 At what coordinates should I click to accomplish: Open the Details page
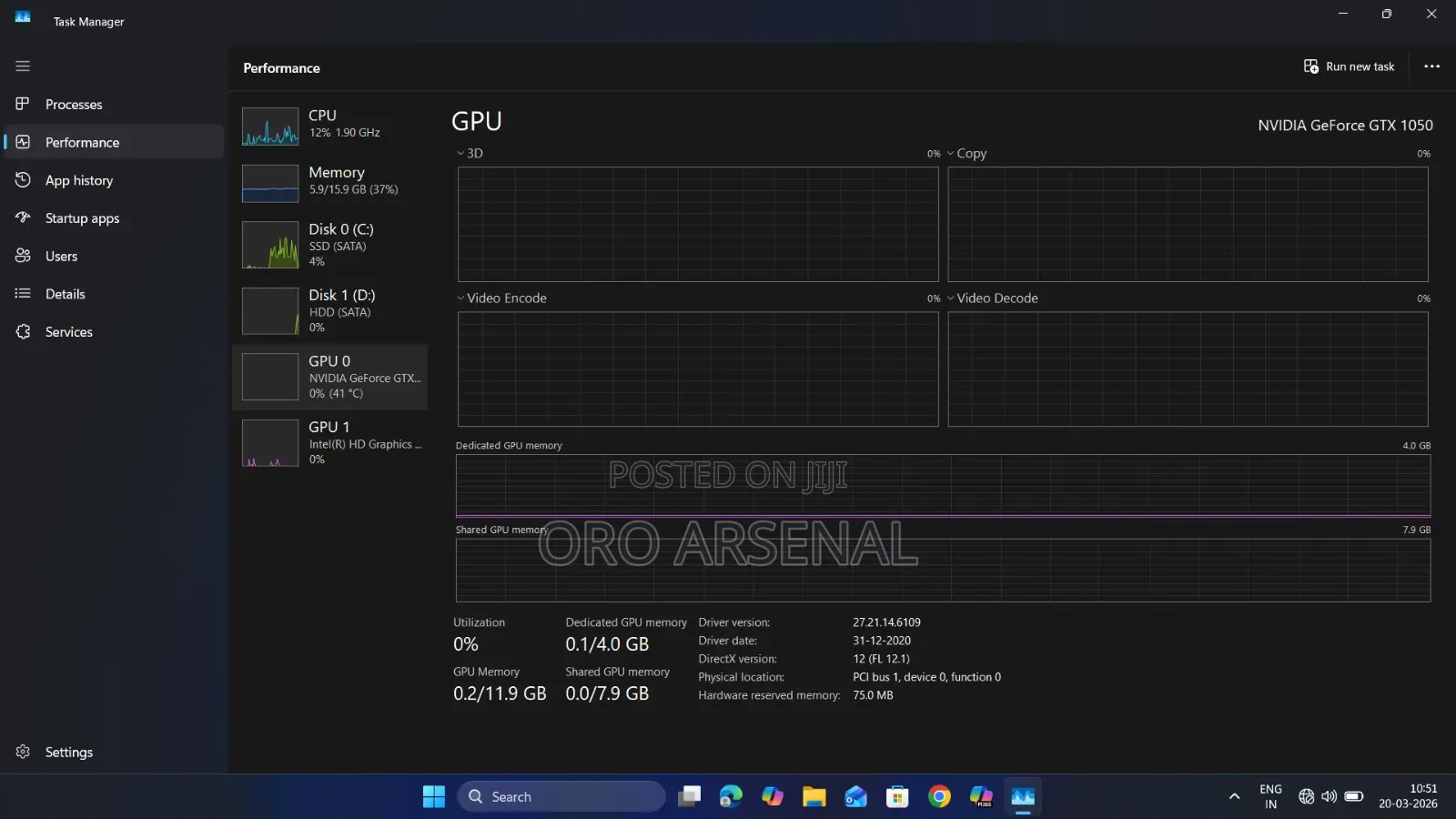tap(114, 294)
